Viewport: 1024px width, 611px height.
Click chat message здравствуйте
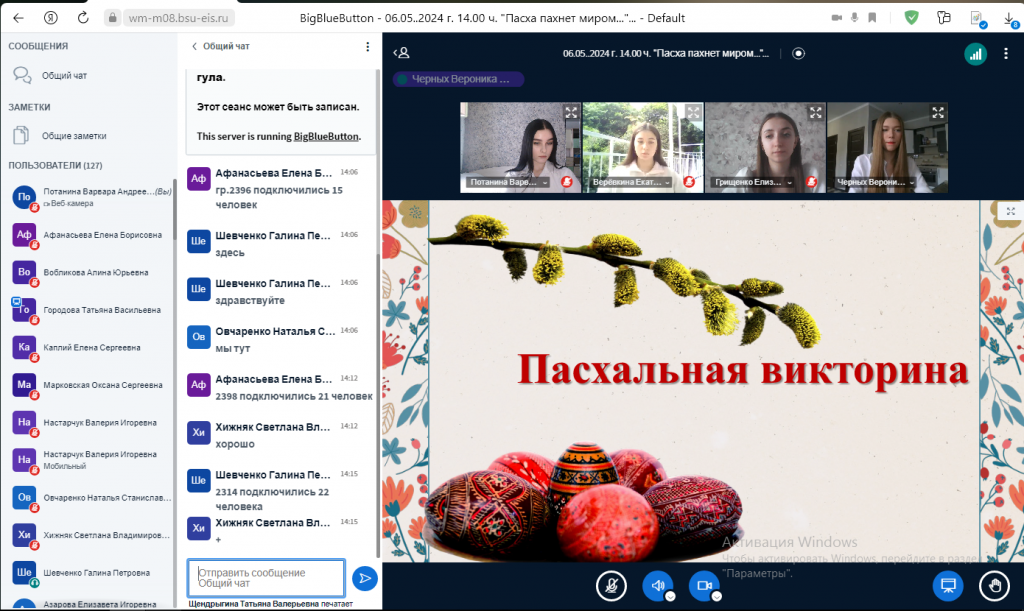(250, 300)
